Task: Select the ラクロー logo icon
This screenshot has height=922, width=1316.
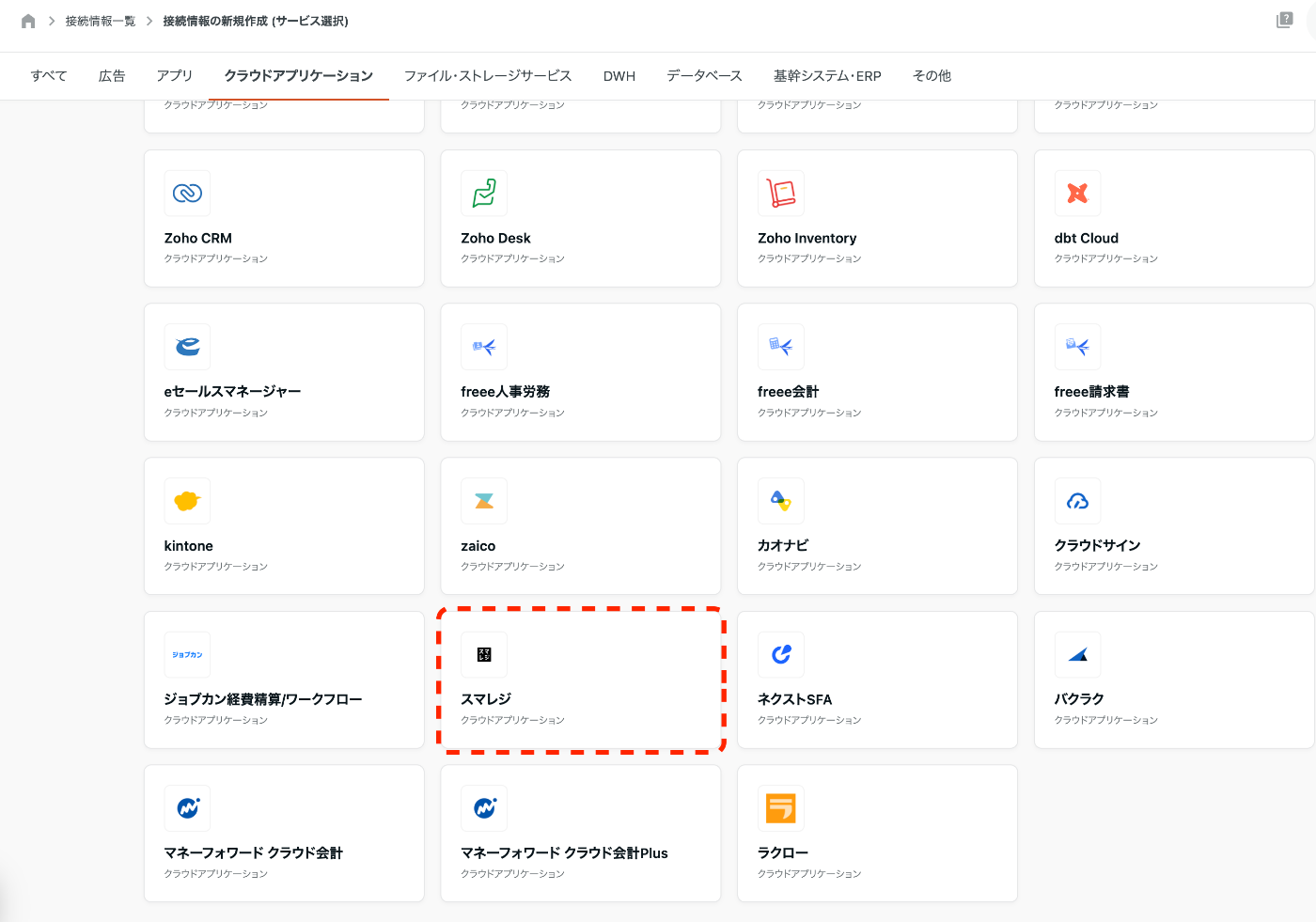Action: tap(781, 808)
